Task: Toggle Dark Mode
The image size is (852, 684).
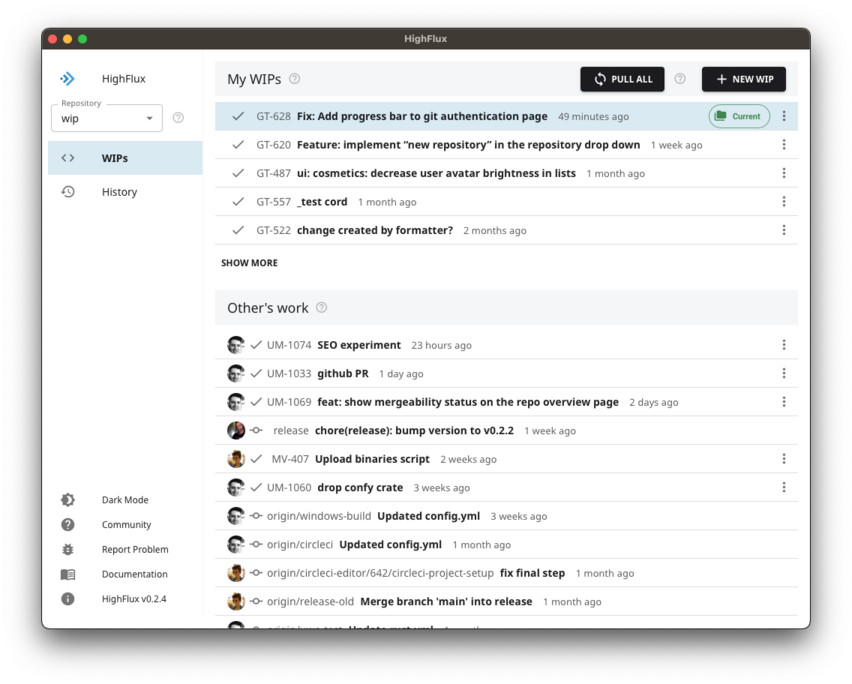Action: point(68,499)
